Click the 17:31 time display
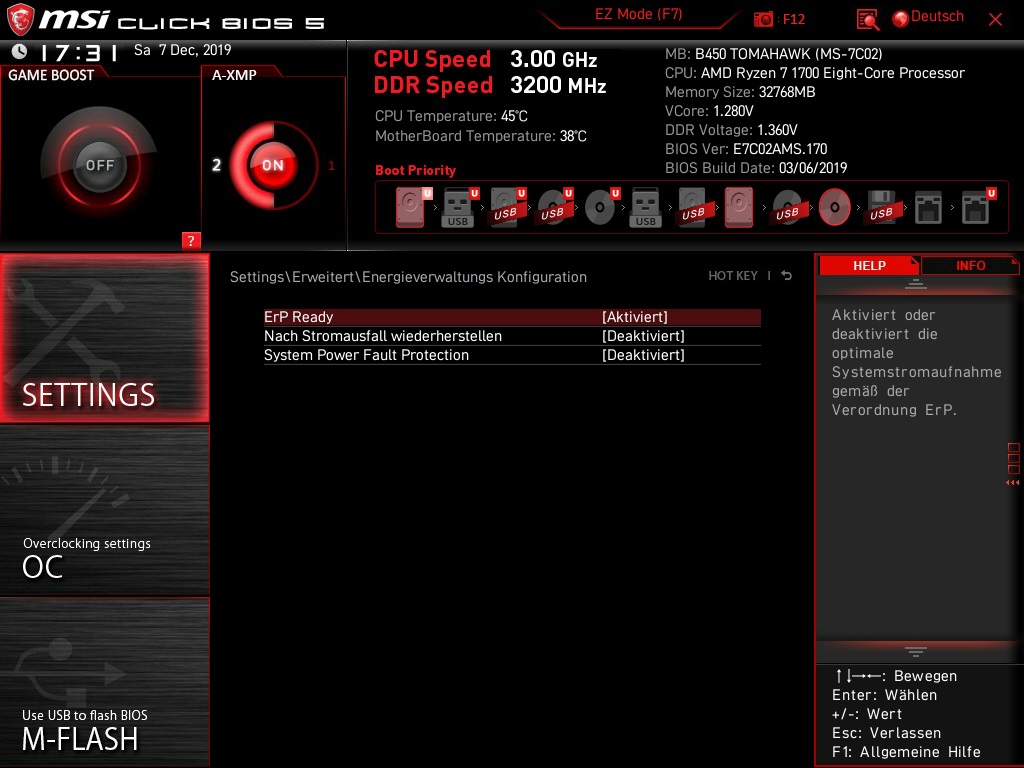The width and height of the screenshot is (1024, 768). coord(79,52)
